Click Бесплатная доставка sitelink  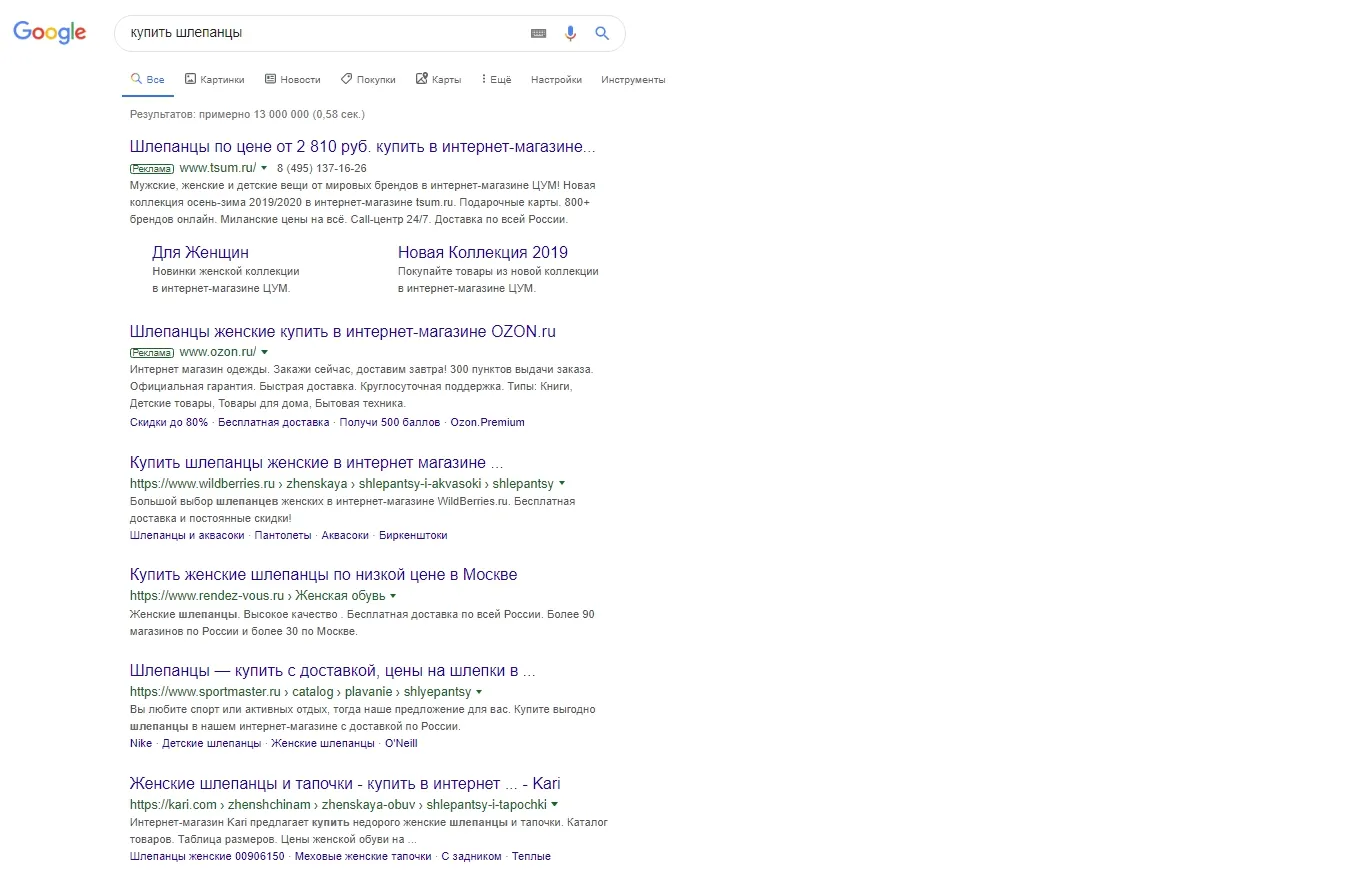(274, 422)
